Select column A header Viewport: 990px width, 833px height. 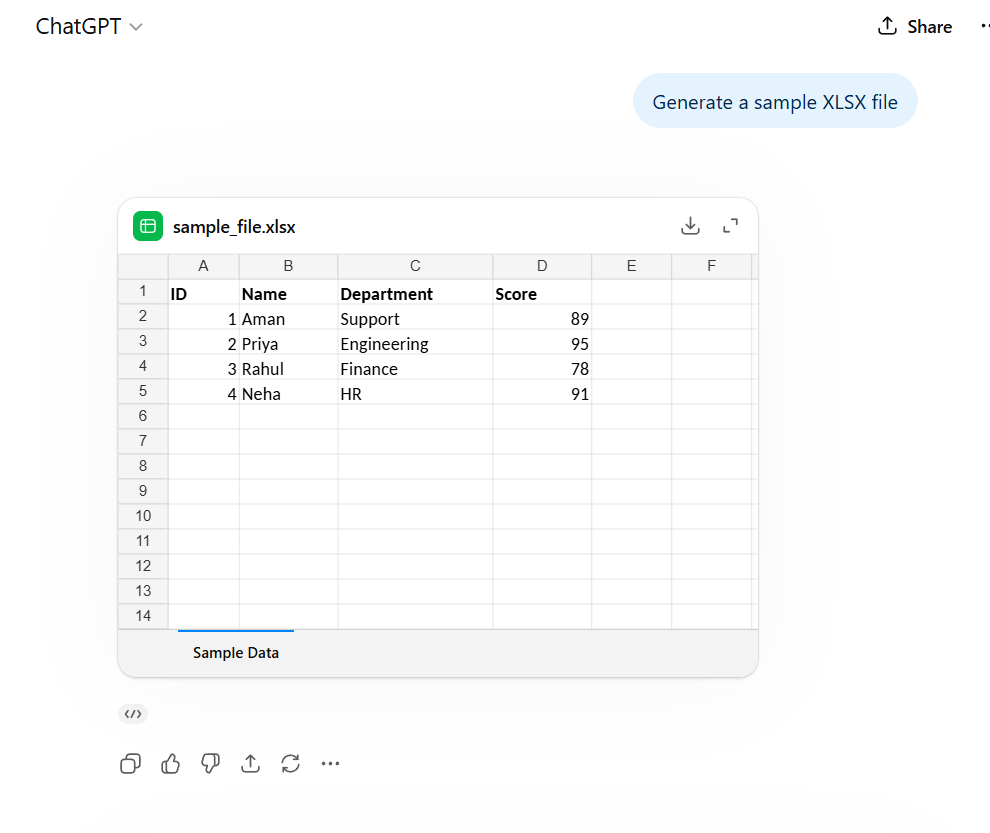203,266
